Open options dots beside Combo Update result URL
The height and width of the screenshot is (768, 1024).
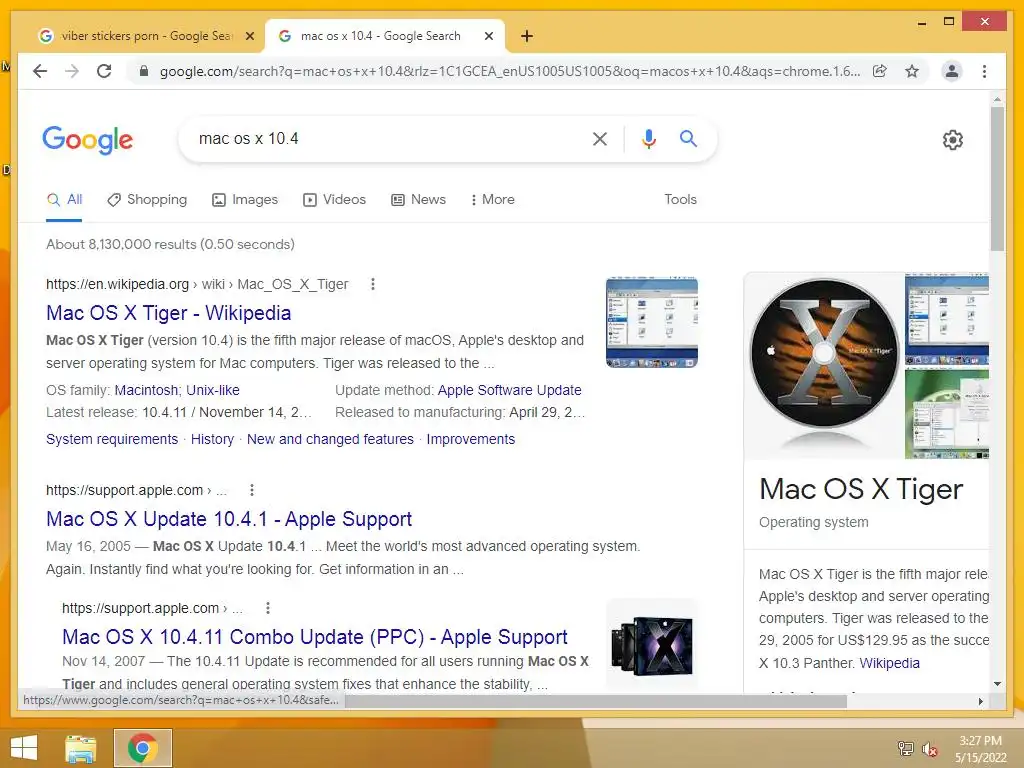coord(268,608)
